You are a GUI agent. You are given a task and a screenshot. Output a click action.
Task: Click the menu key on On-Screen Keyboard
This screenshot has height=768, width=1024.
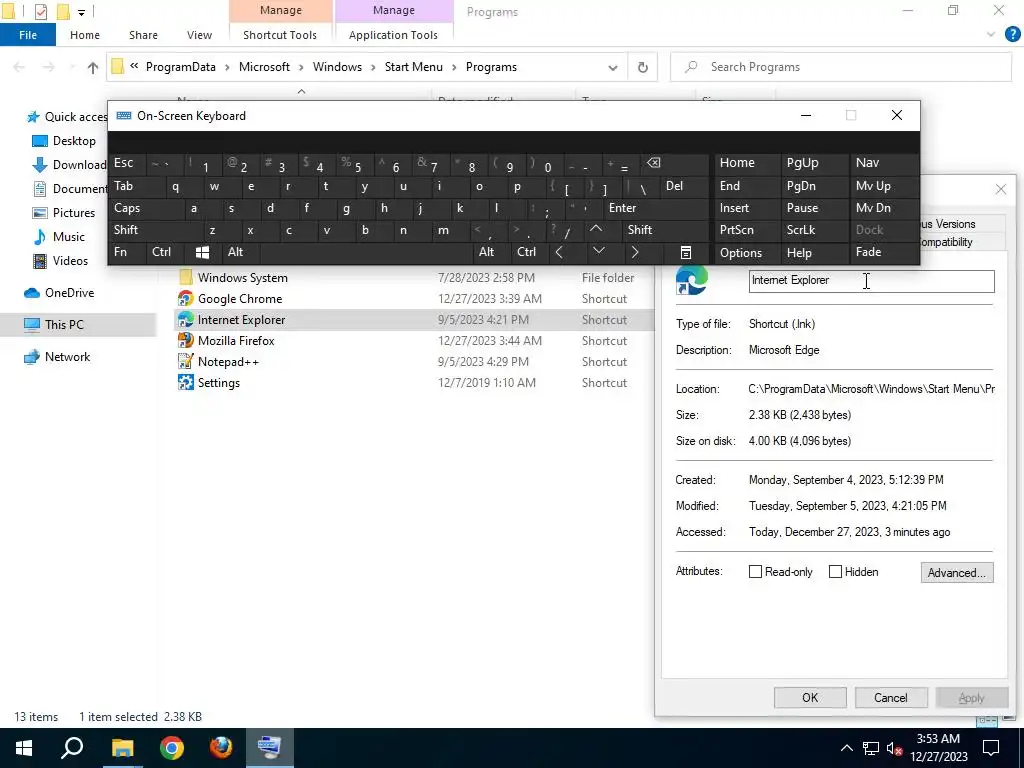pyautogui.click(x=686, y=252)
